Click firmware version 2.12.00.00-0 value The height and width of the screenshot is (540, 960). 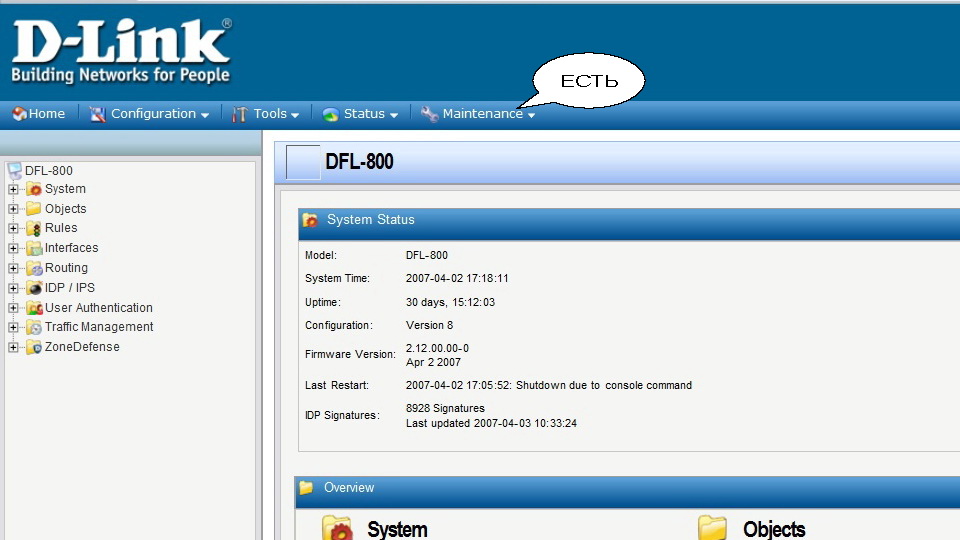pyautogui.click(x=437, y=348)
